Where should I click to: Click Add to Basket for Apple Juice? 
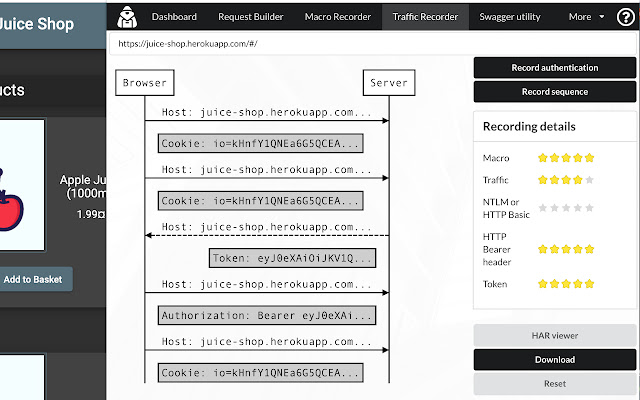(35, 280)
